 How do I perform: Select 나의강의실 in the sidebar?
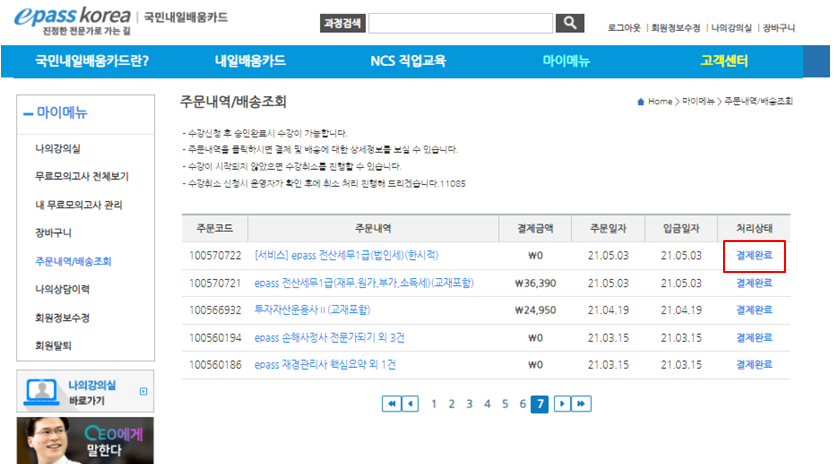click(57, 148)
